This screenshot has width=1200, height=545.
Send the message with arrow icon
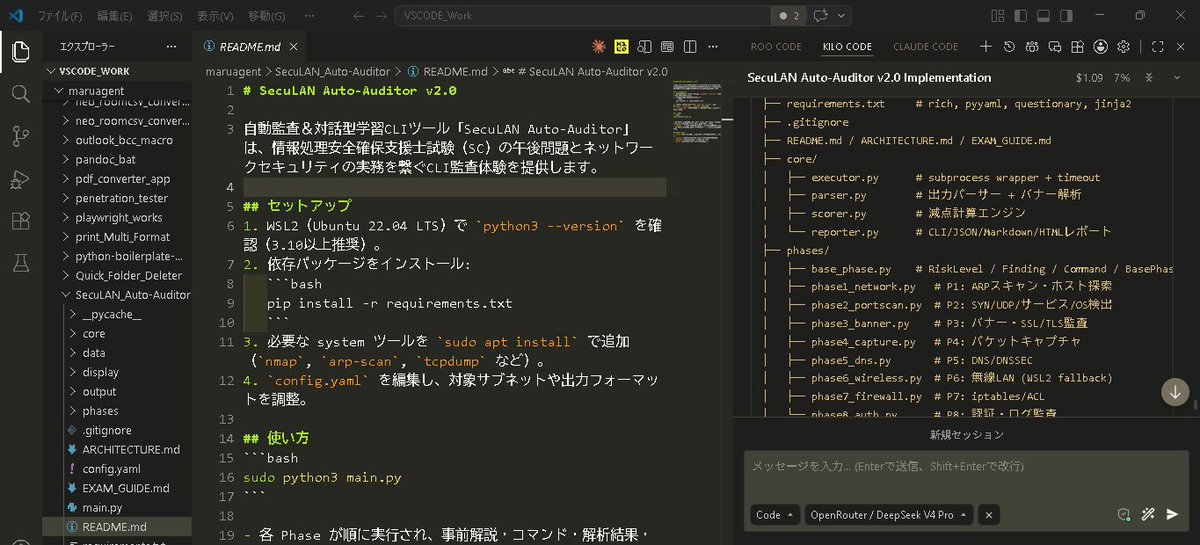click(1173, 514)
